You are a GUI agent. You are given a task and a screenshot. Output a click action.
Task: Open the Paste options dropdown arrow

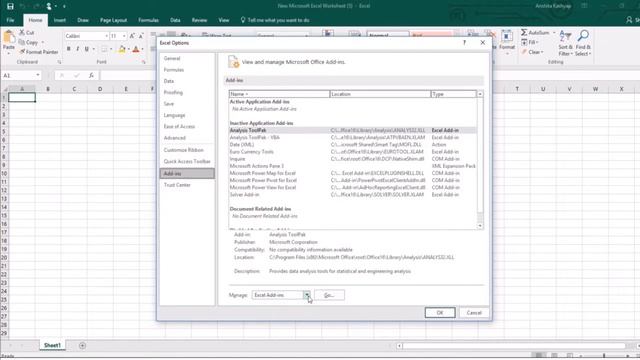point(9,53)
